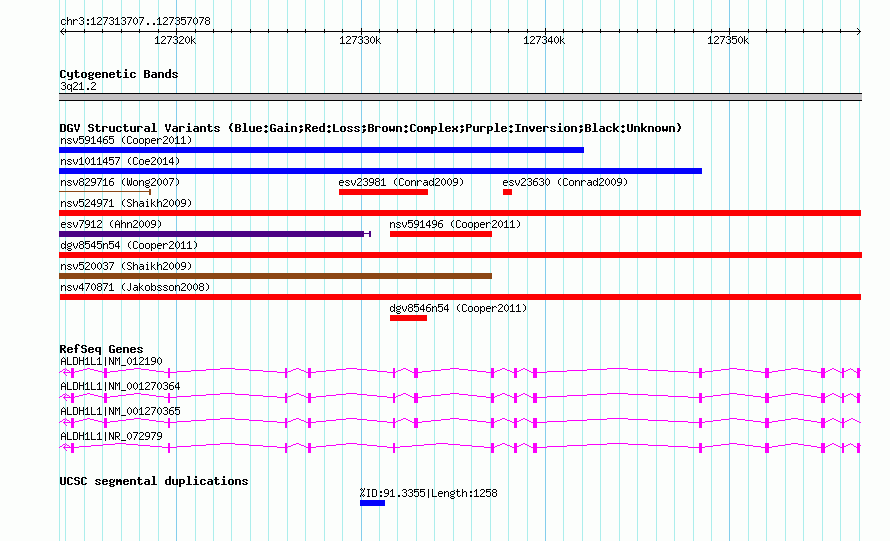This screenshot has width=890, height=541.
Task: Open the esv23981 (Conrad2009) label
Action: tap(401, 182)
